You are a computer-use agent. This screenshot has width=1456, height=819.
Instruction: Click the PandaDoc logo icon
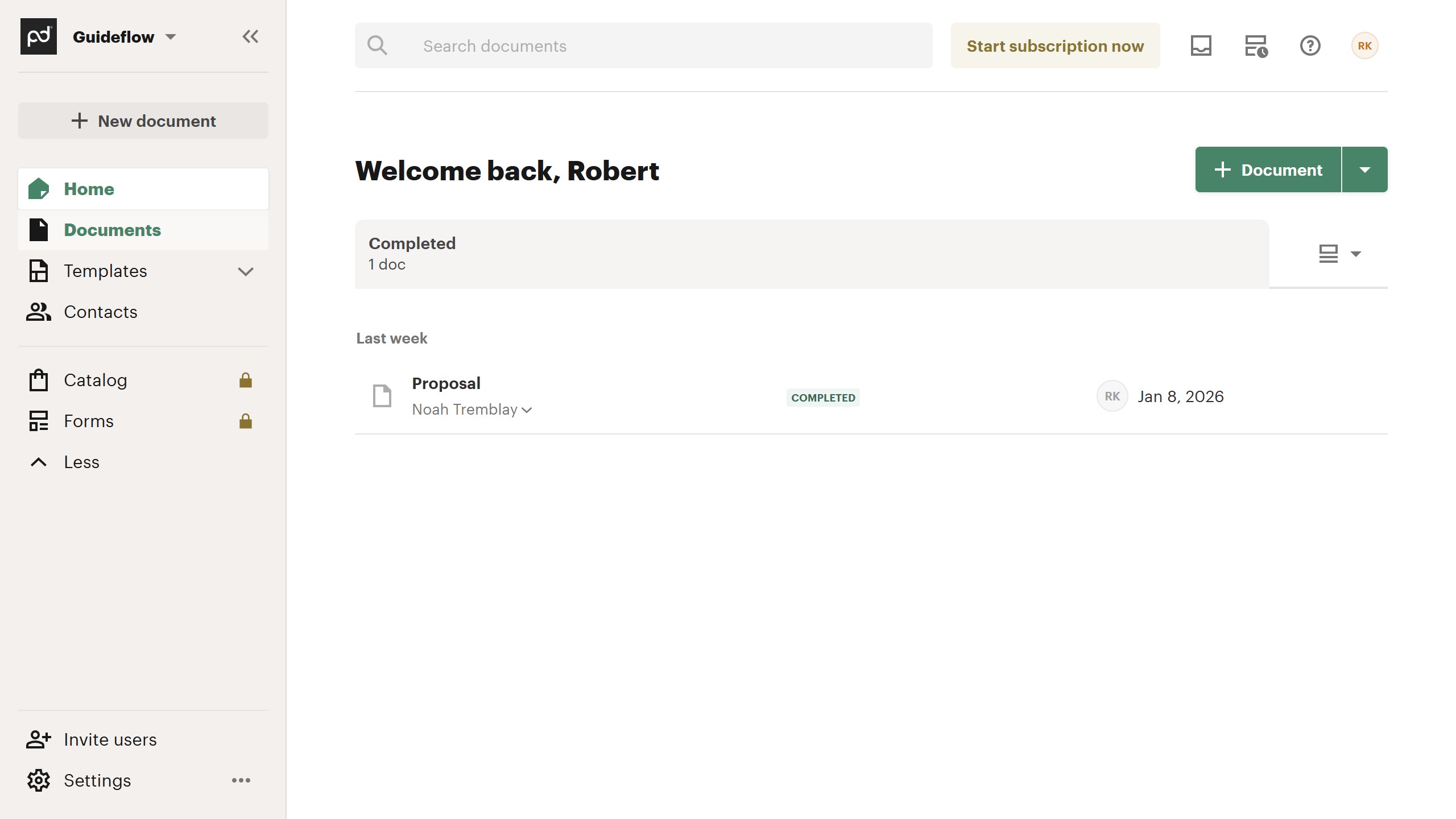pyautogui.click(x=39, y=36)
